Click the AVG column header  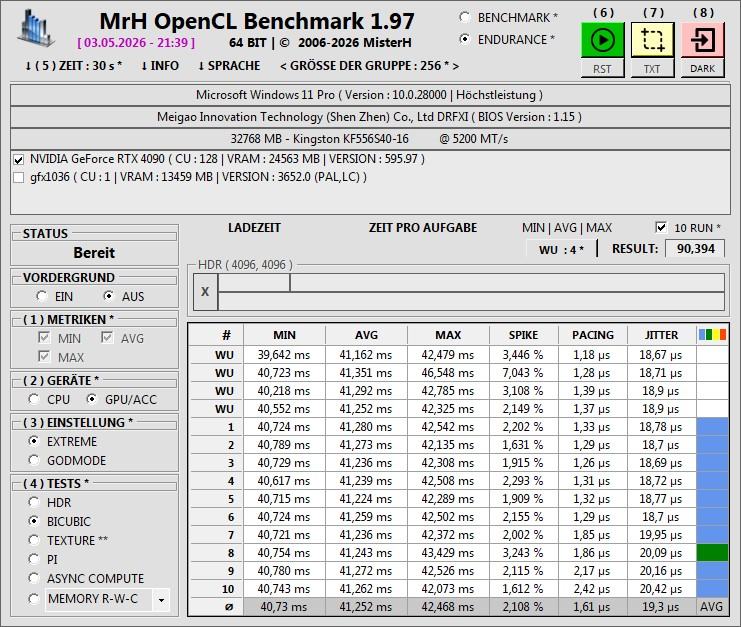(x=366, y=335)
